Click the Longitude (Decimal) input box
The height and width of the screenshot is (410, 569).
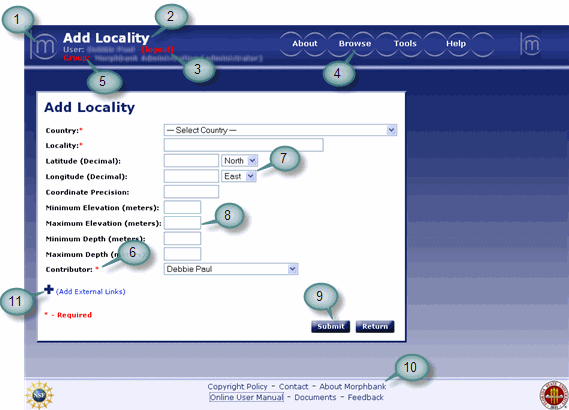[x=191, y=176]
